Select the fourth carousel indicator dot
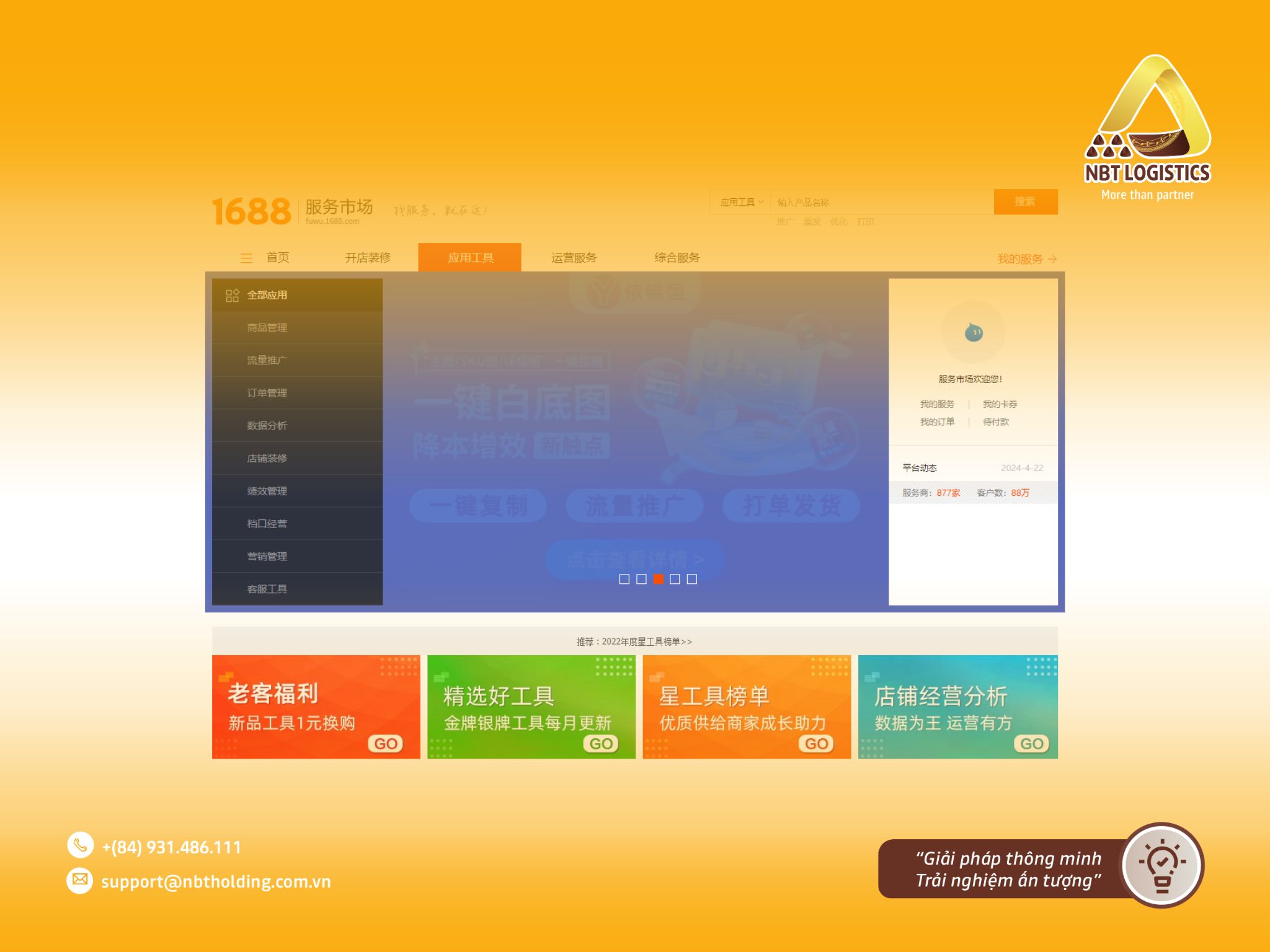The image size is (1270, 952). tap(675, 579)
